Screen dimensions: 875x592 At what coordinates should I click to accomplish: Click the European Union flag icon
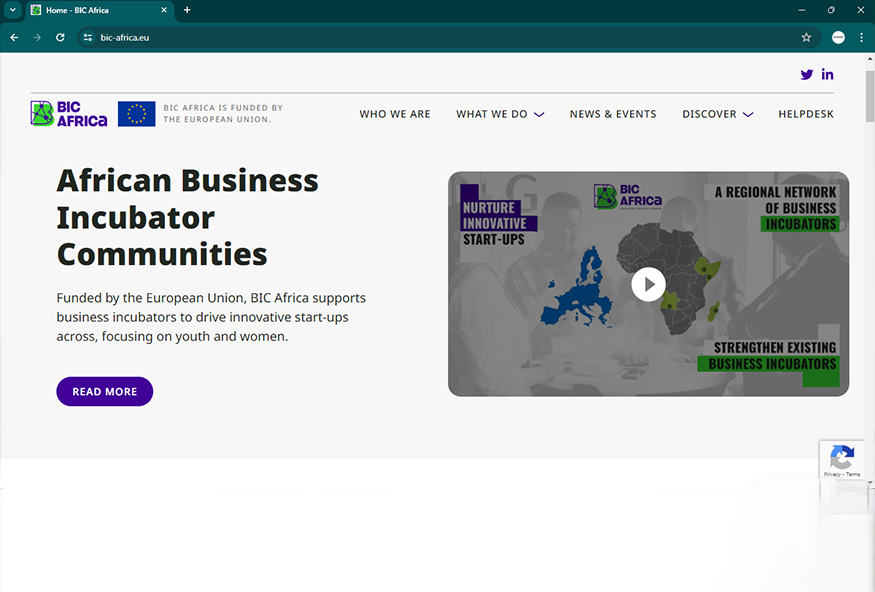(136, 114)
